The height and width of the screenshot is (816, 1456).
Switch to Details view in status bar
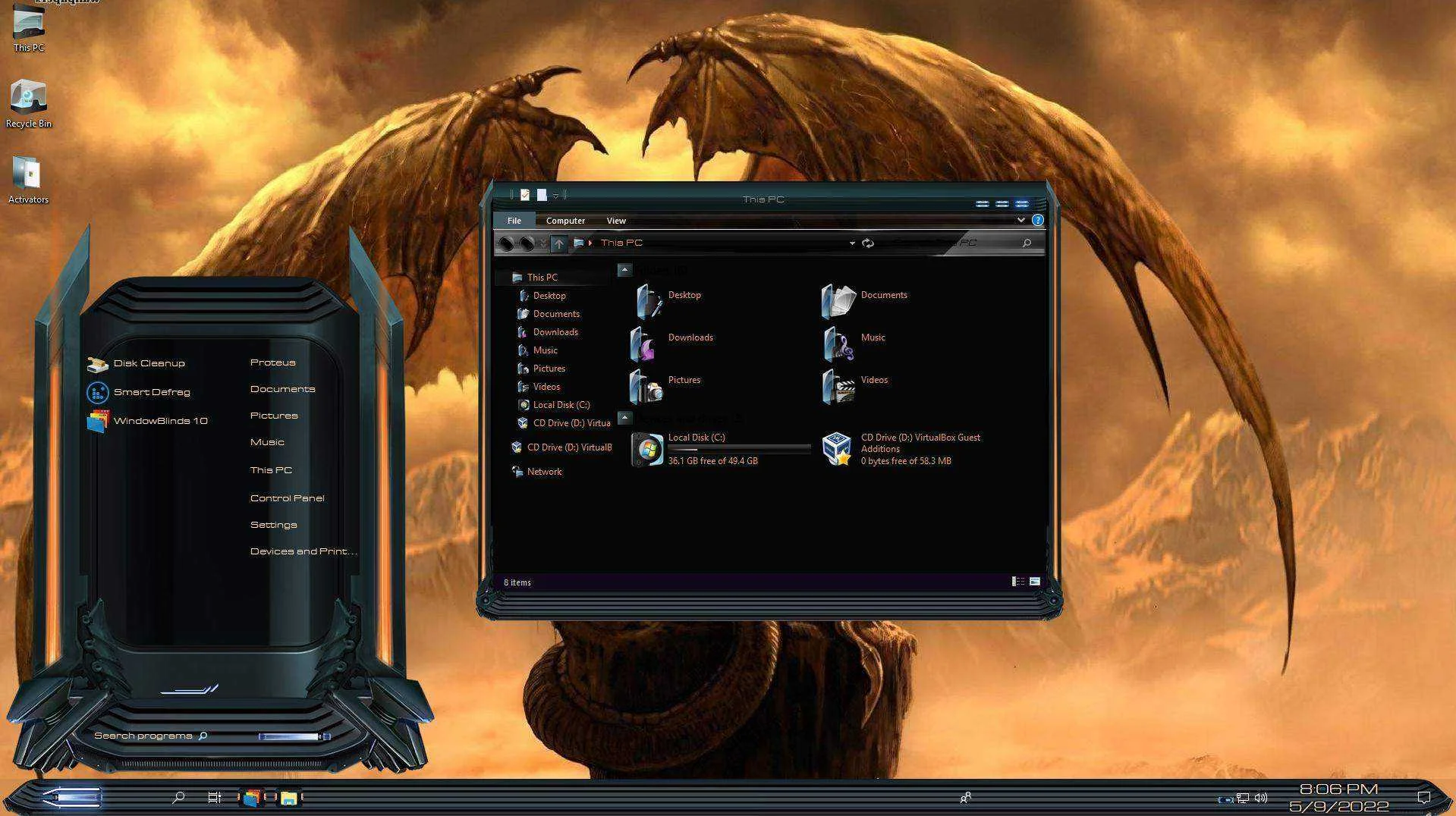pos(1018,582)
